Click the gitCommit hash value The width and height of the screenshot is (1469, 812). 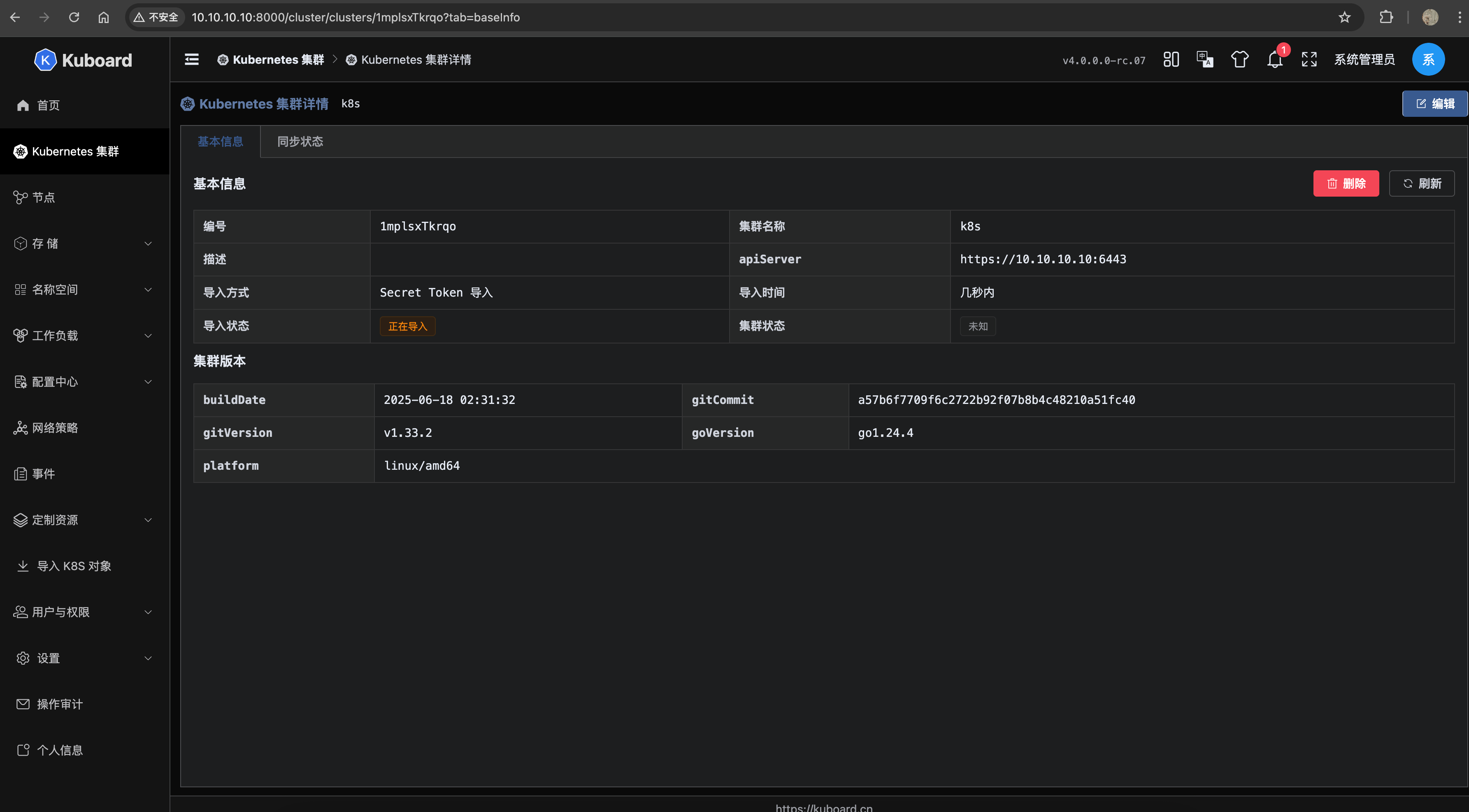996,400
